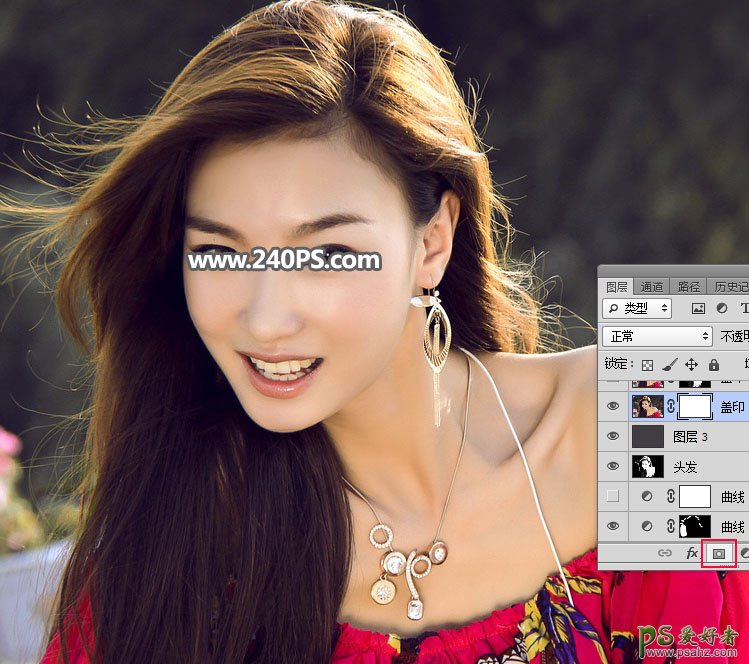Select the 图层 3 layer name
Image resolution: width=749 pixels, height=664 pixels.
tap(690, 437)
